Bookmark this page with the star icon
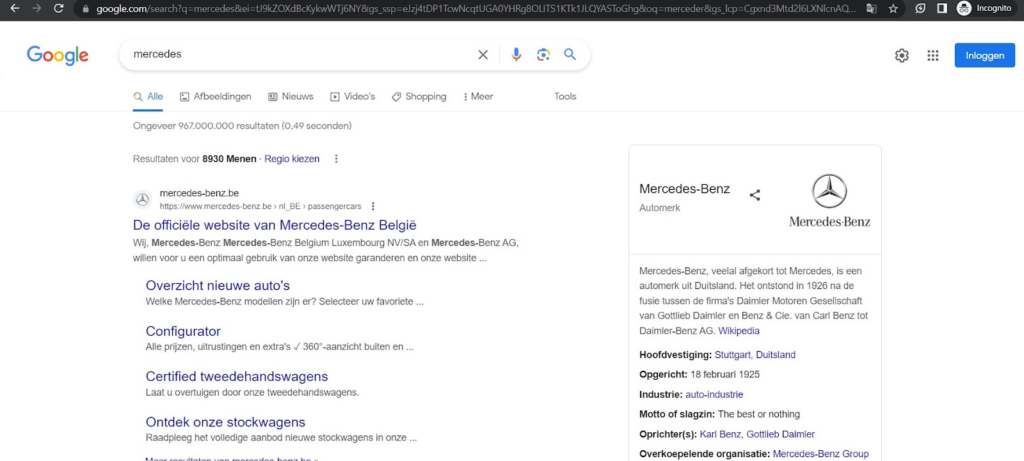Image resolution: width=1024 pixels, height=461 pixels. pos(893,8)
